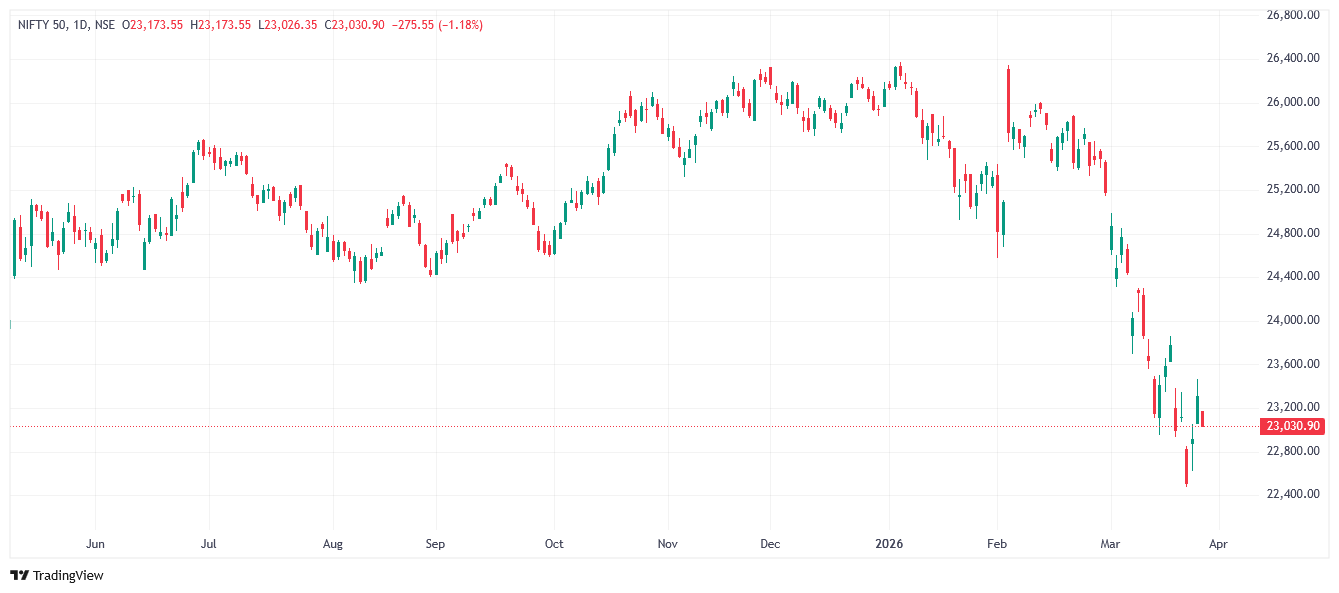Click the TradingView logo icon

19,575
